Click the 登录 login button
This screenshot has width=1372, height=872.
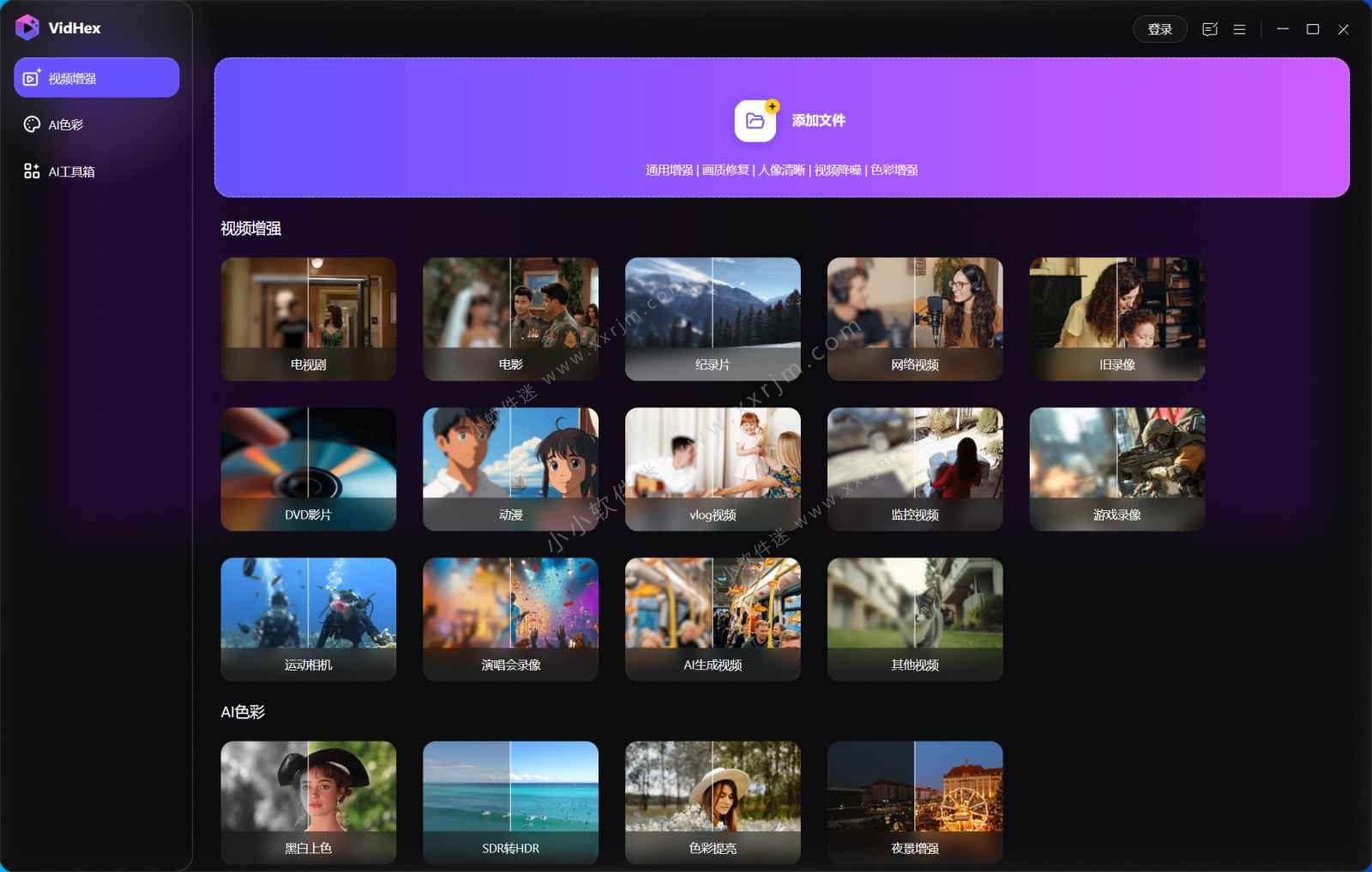click(x=1159, y=29)
